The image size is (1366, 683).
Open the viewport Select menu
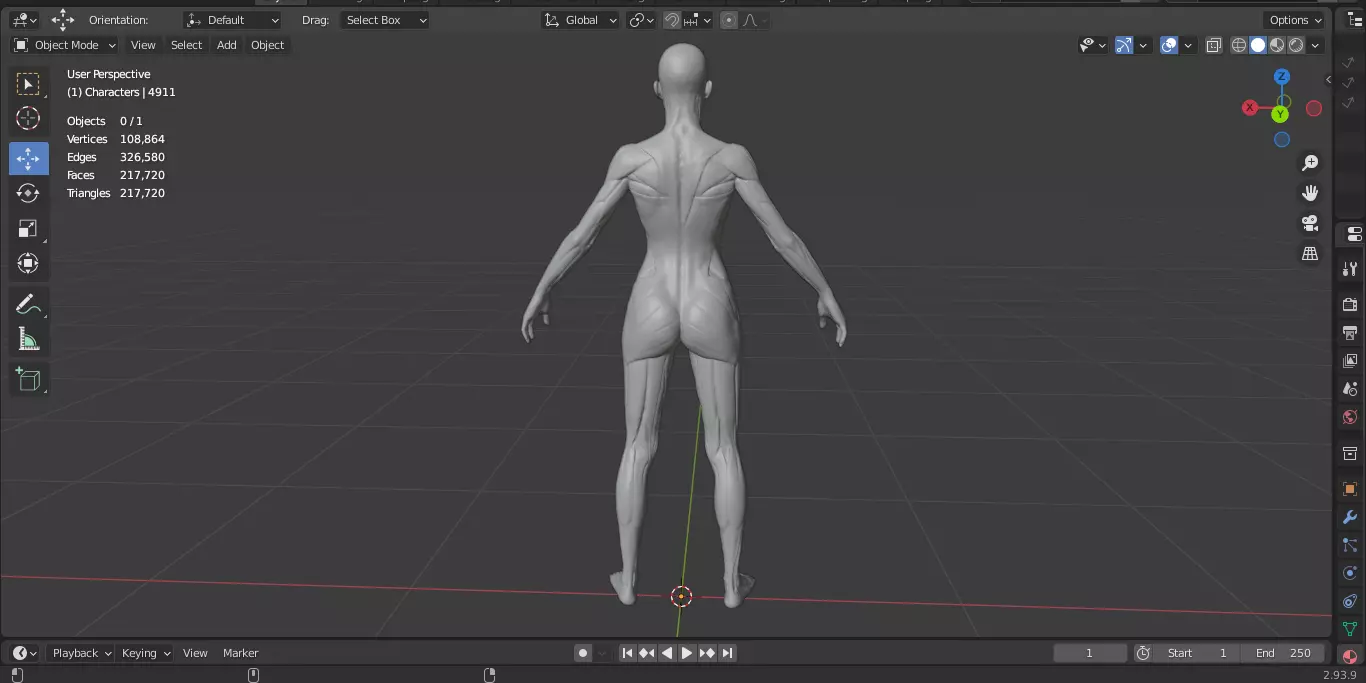pyautogui.click(x=186, y=45)
